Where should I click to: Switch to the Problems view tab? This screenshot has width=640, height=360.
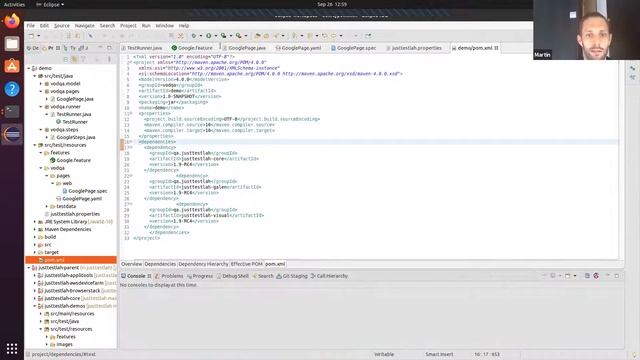coord(169,276)
